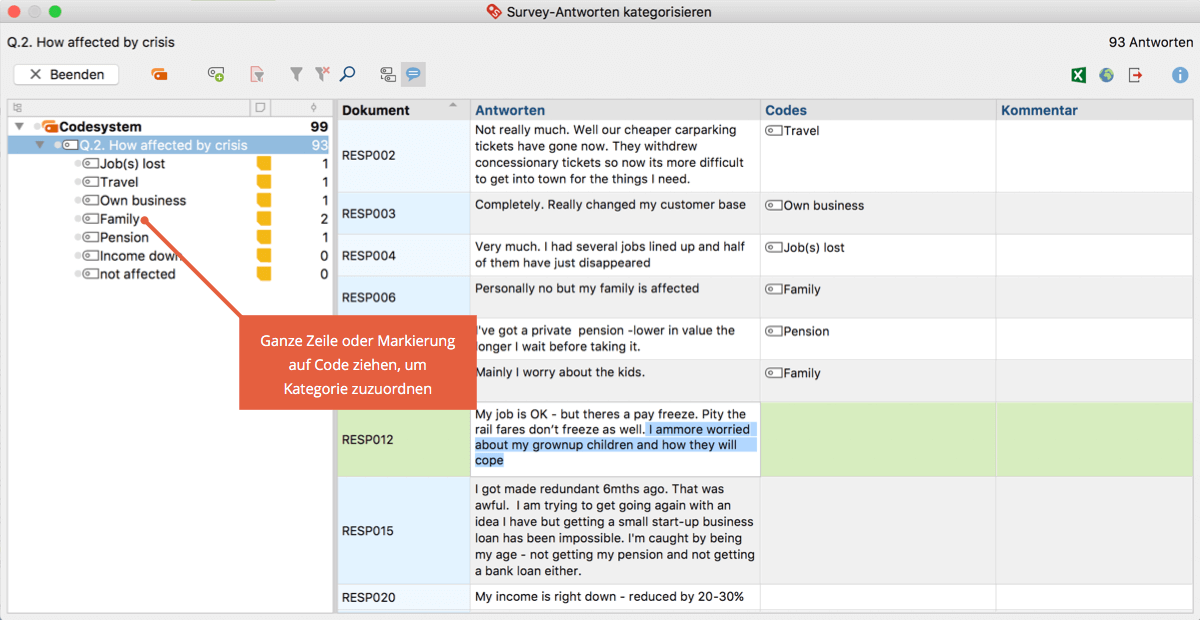The image size is (1200, 620).
Task: Click the comment cell for RESP002
Action: point(1095,156)
